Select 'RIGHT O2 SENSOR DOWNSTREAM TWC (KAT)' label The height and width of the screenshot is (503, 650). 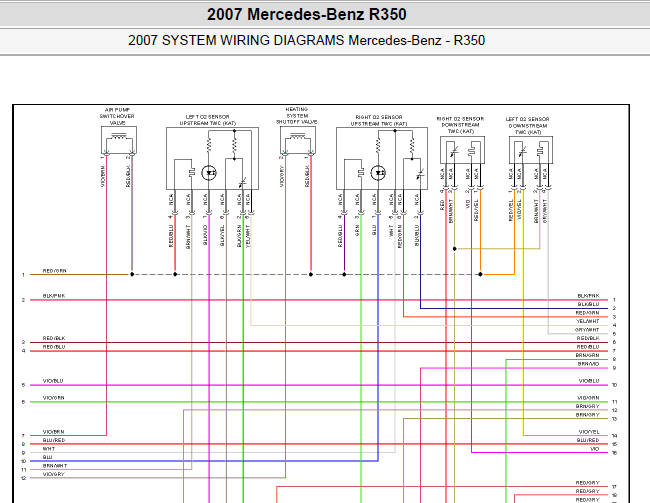tap(460, 125)
